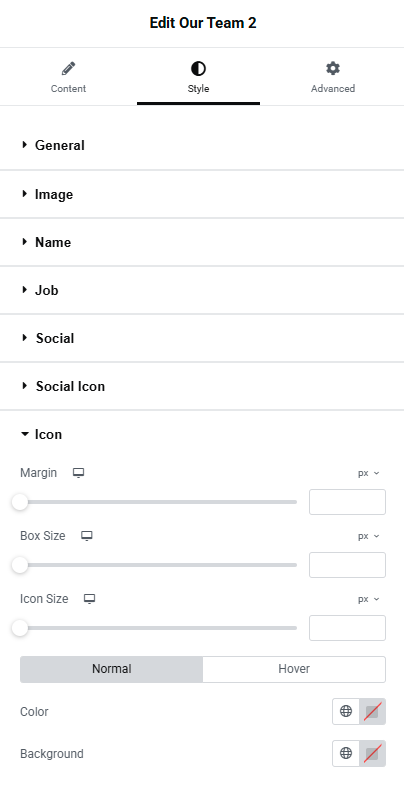Click the Background color swatch
This screenshot has width=404, height=790.
point(372,753)
